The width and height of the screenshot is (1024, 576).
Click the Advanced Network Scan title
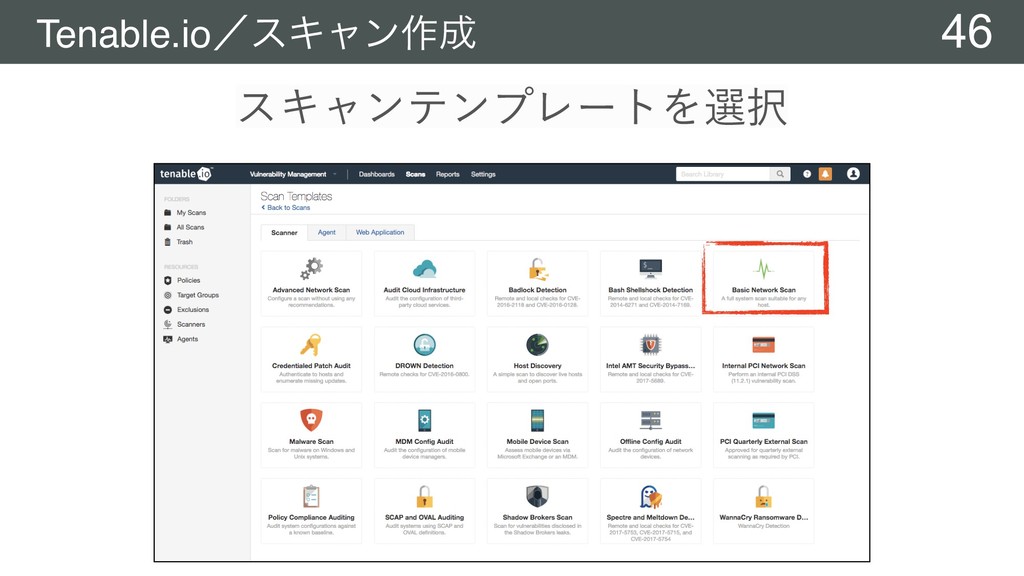[x=312, y=290]
